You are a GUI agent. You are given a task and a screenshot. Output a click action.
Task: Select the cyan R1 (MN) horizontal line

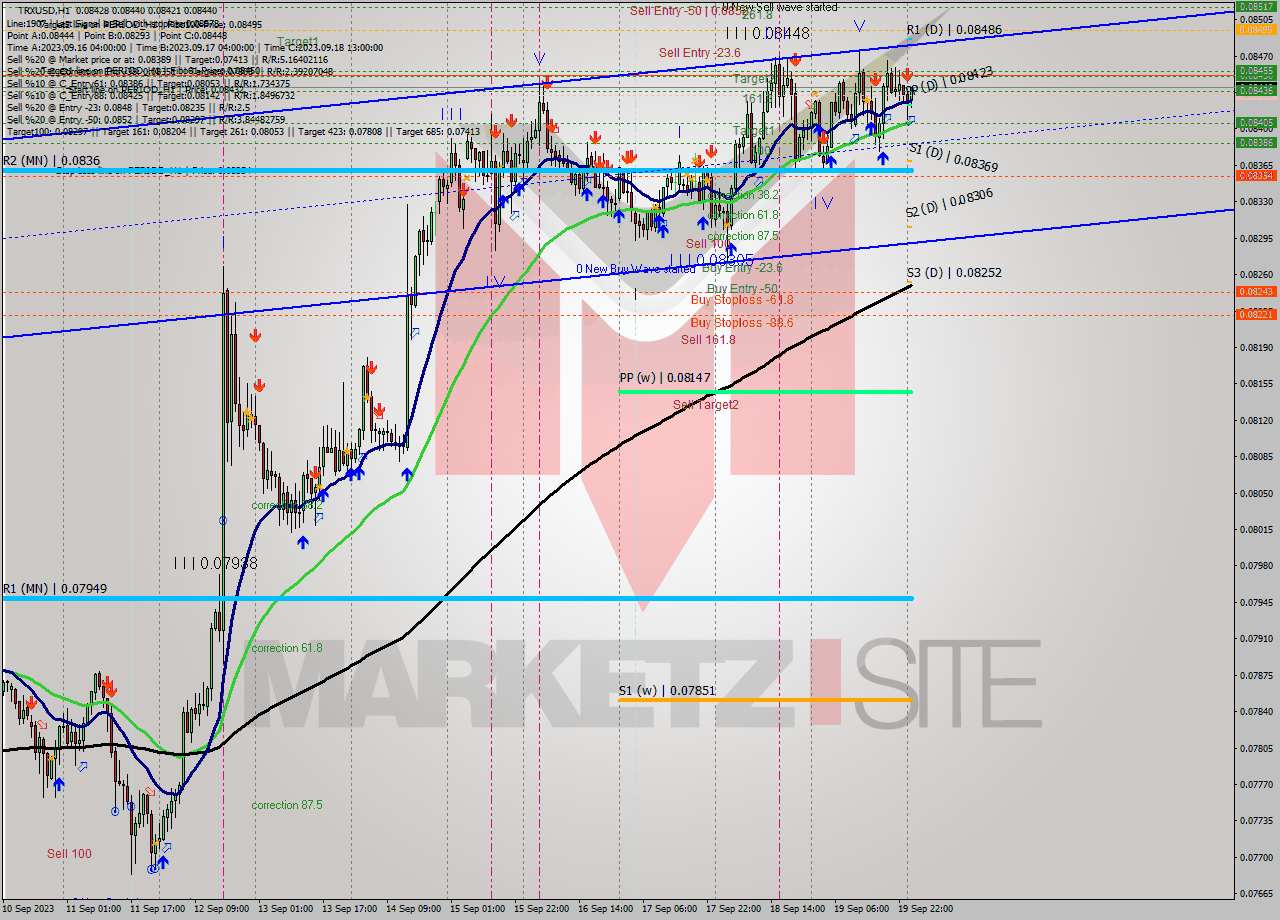[x=457, y=598]
